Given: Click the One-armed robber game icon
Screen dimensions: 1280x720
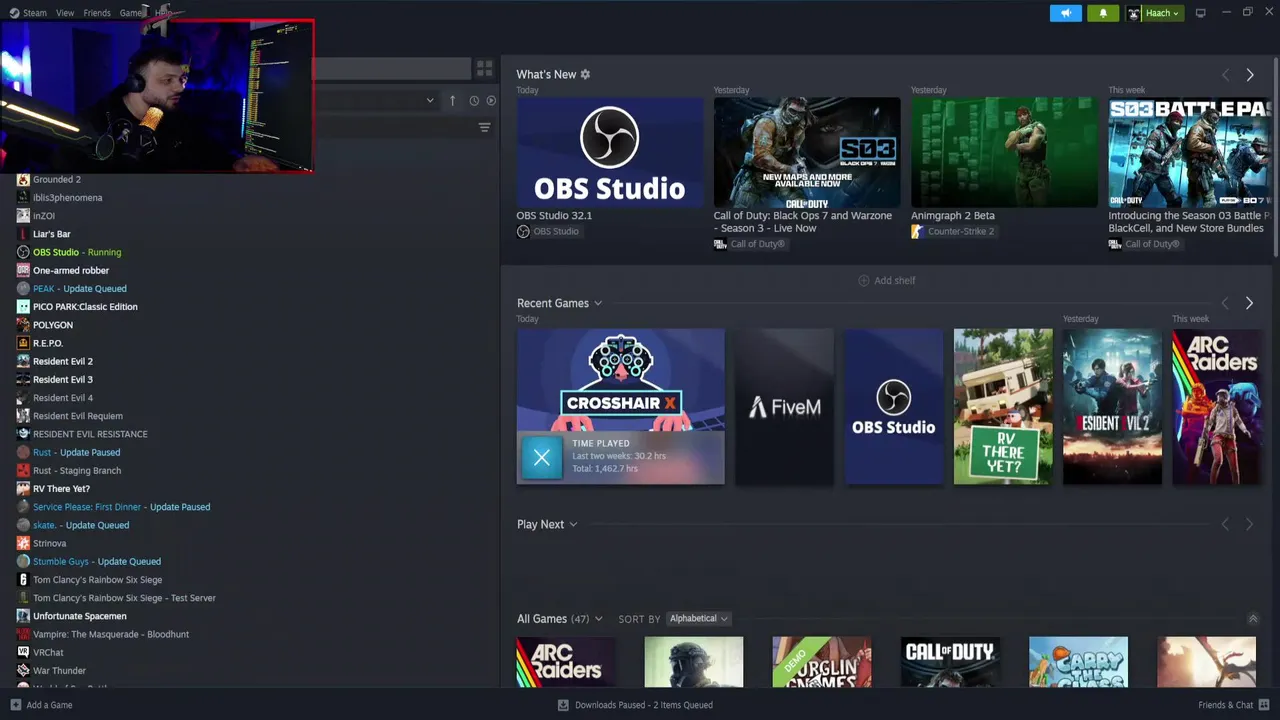Looking at the screenshot, I should click(23, 271).
